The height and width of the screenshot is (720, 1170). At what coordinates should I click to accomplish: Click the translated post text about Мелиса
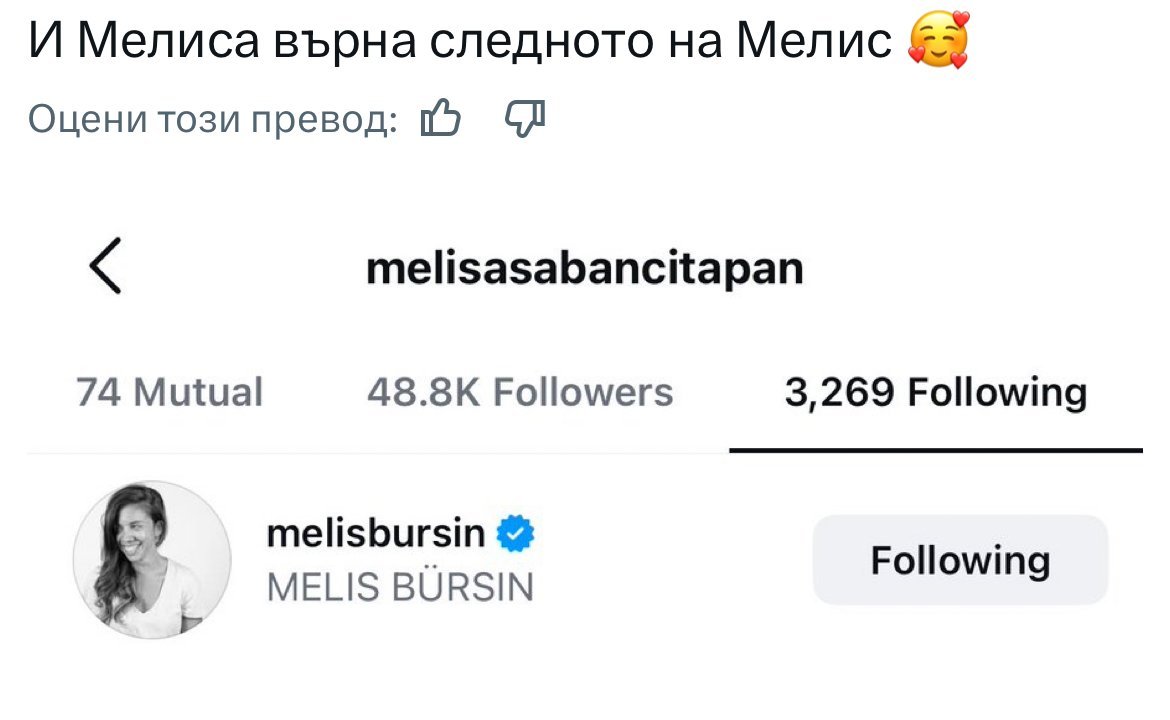460,40
